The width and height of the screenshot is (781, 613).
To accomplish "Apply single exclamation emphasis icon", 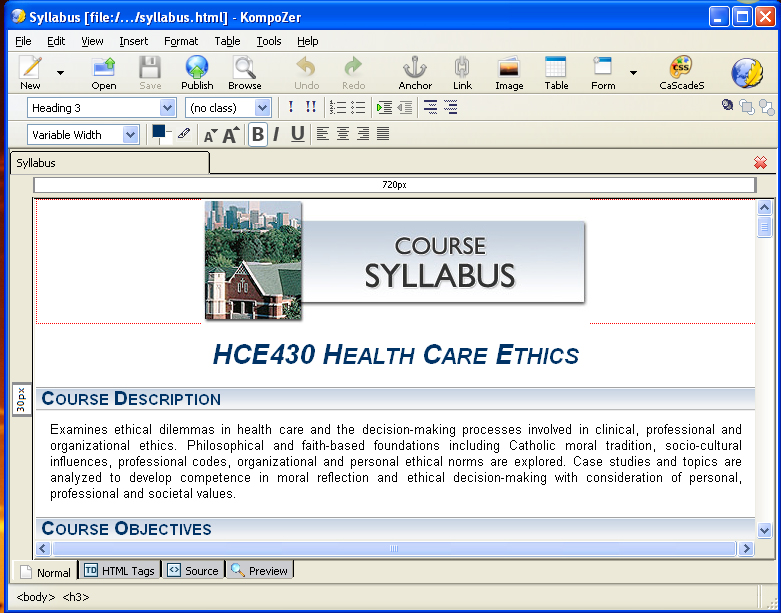I will pyautogui.click(x=291, y=107).
